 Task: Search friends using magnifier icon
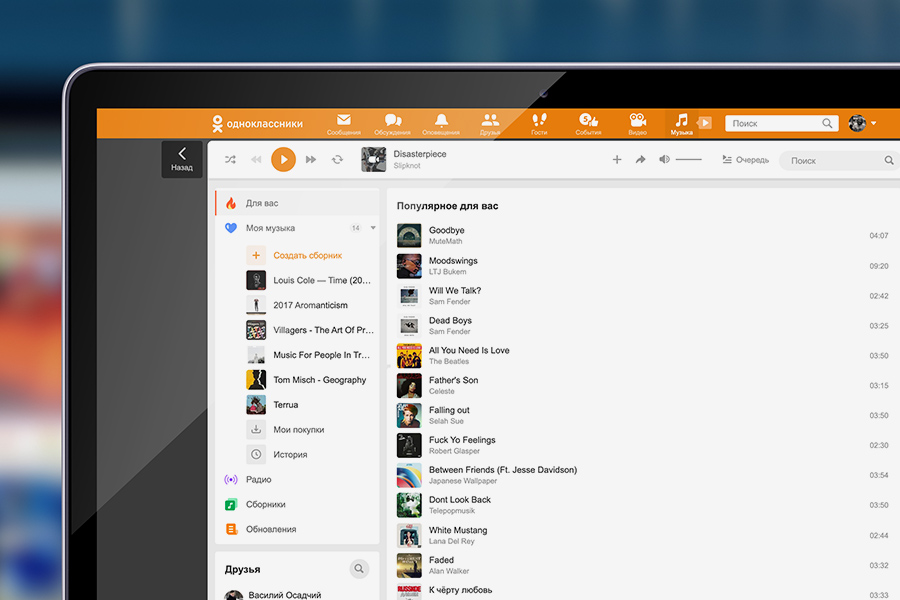point(359,569)
